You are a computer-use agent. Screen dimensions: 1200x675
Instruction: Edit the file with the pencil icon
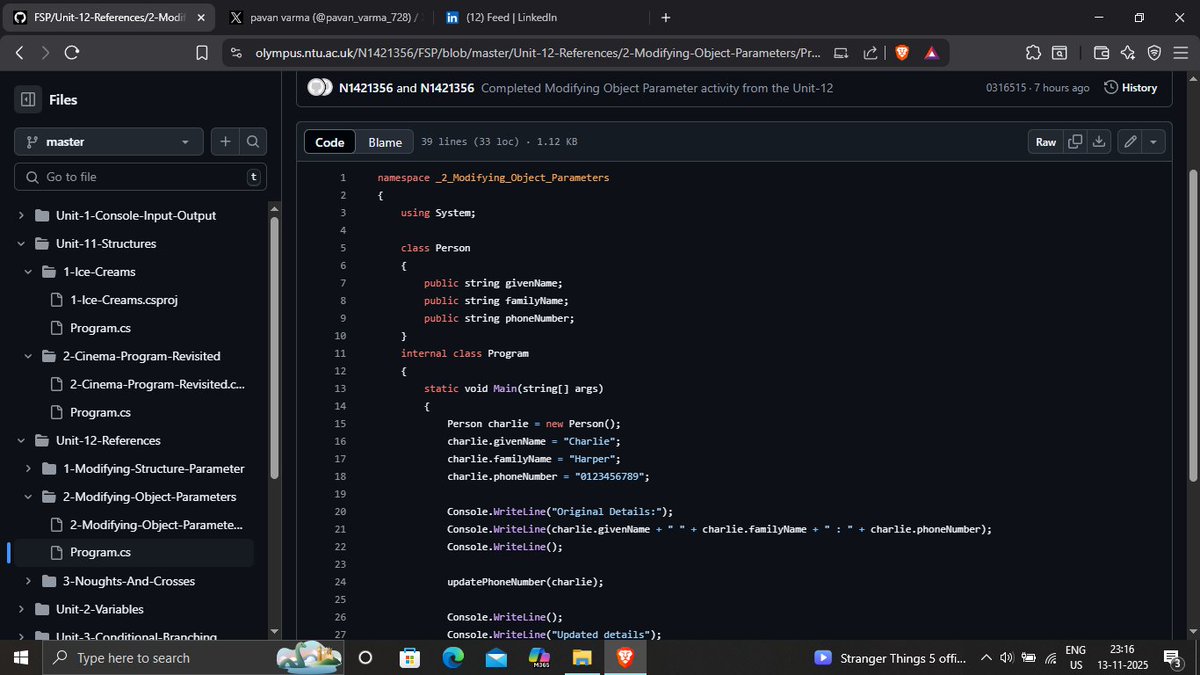pyautogui.click(x=1131, y=141)
